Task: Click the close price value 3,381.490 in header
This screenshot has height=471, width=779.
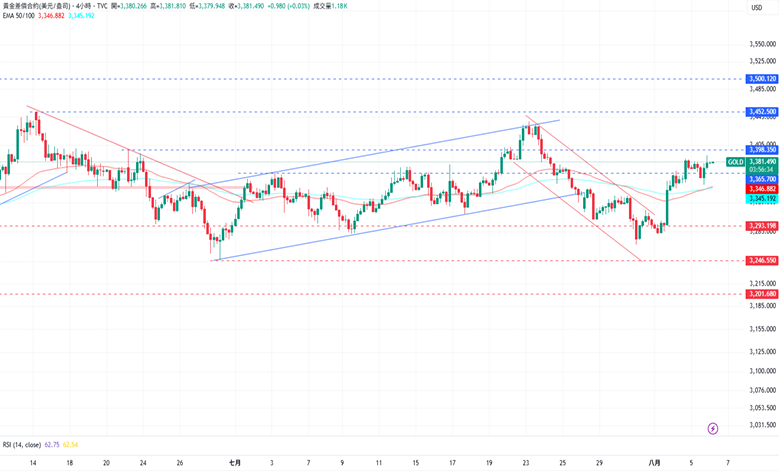Action: [250, 6]
